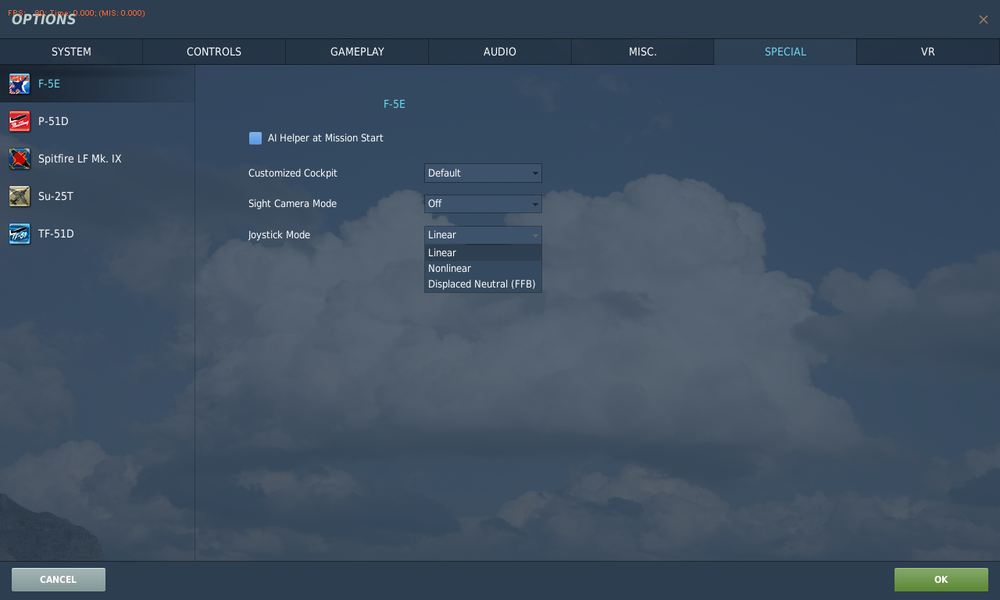Open the GAMEPLAY tab
Image resolution: width=1000 pixels, height=600 pixels.
[x=356, y=51]
